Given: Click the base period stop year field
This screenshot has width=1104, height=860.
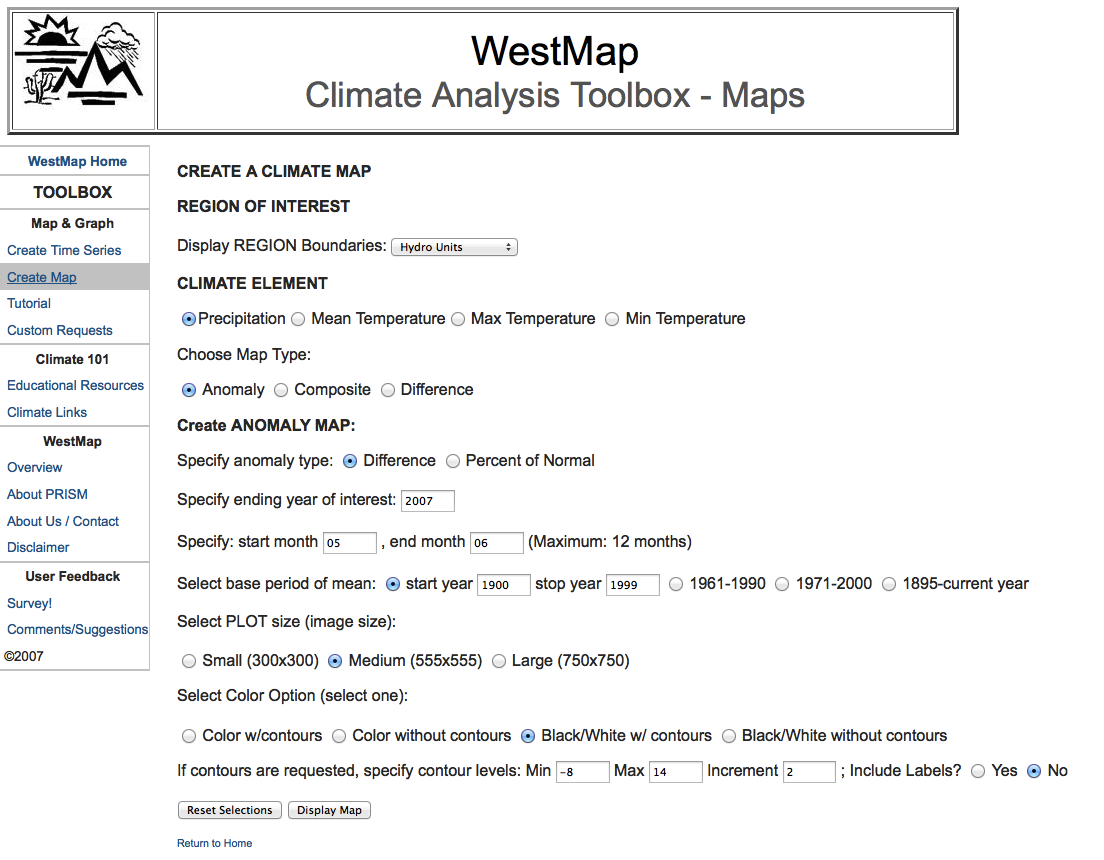Looking at the screenshot, I should [x=633, y=585].
